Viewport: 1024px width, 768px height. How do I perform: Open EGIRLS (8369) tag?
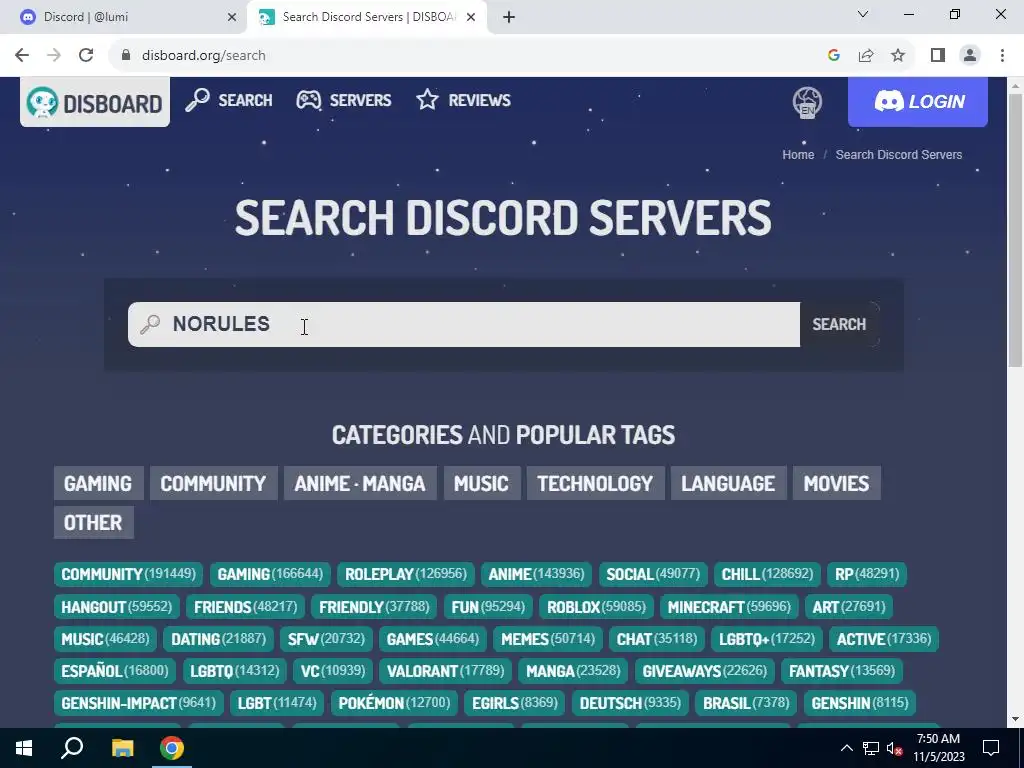point(515,703)
